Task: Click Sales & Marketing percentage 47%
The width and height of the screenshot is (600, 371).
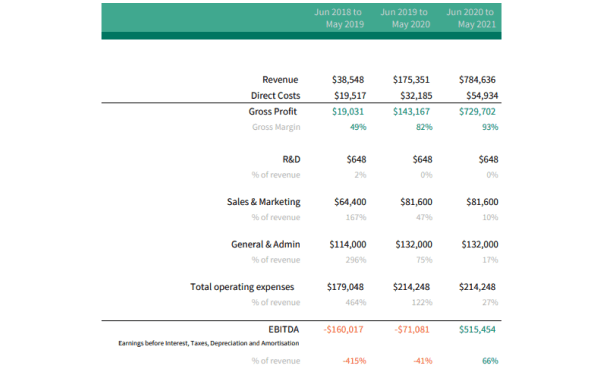Action: pyautogui.click(x=424, y=218)
